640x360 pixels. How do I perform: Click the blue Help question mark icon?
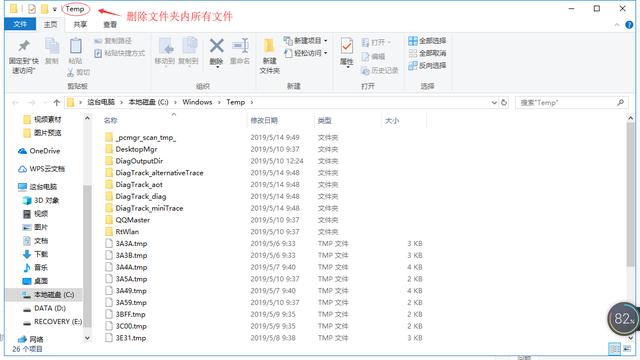click(629, 25)
